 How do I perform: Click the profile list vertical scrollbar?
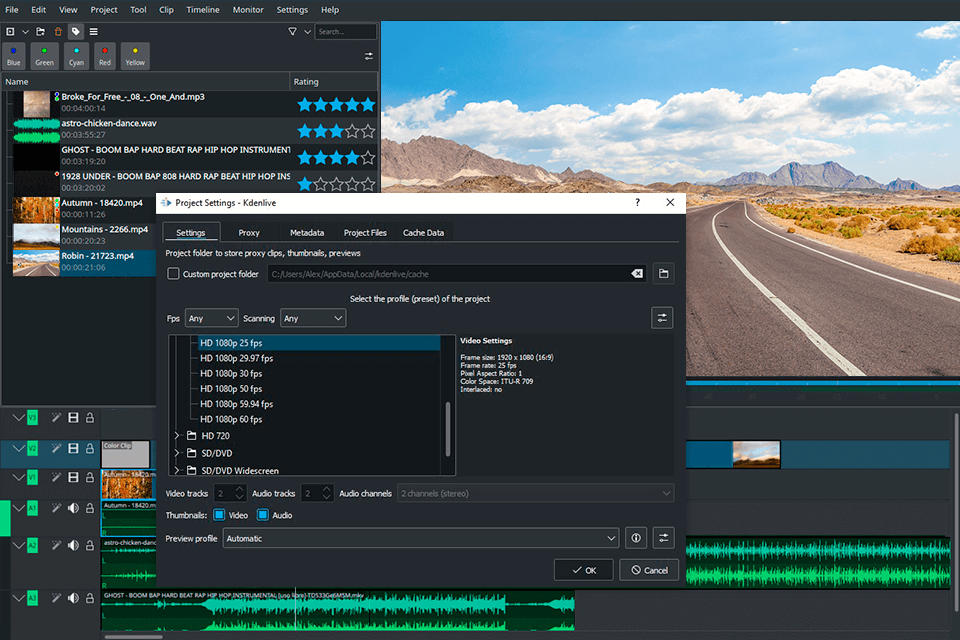448,429
